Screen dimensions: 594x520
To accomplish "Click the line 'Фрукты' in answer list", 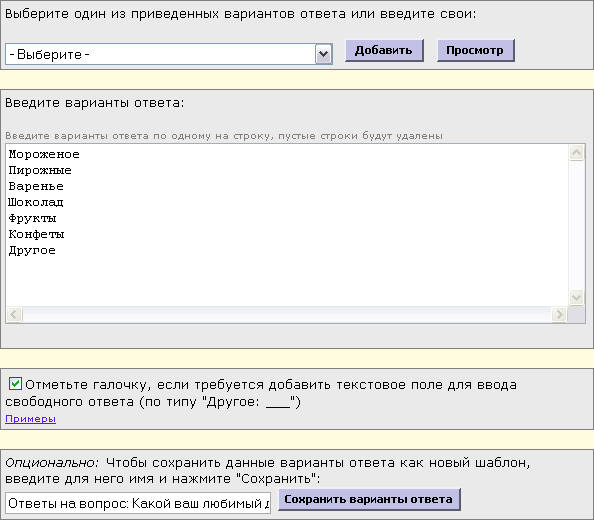I will pos(32,219).
